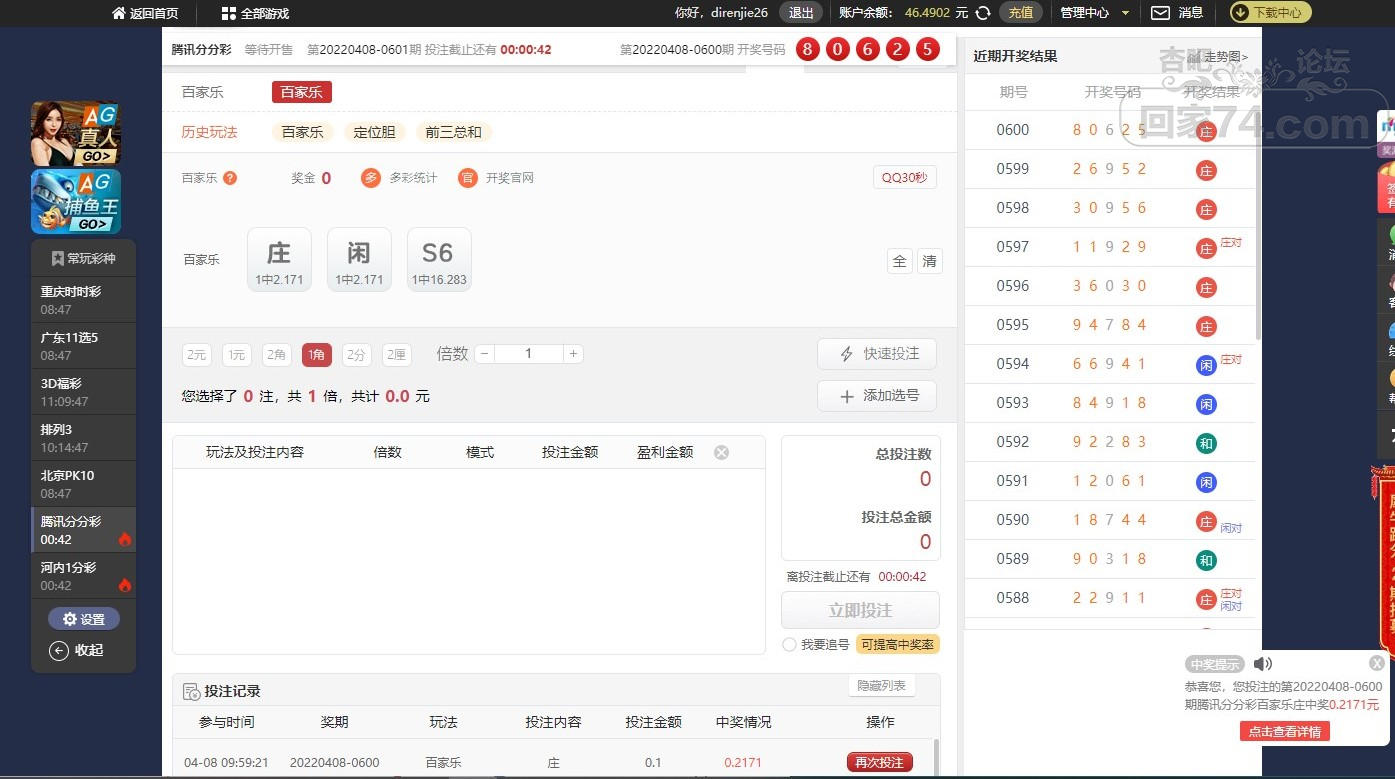
Task: Click the 和 result icon for 0592
Action: click(1206, 443)
